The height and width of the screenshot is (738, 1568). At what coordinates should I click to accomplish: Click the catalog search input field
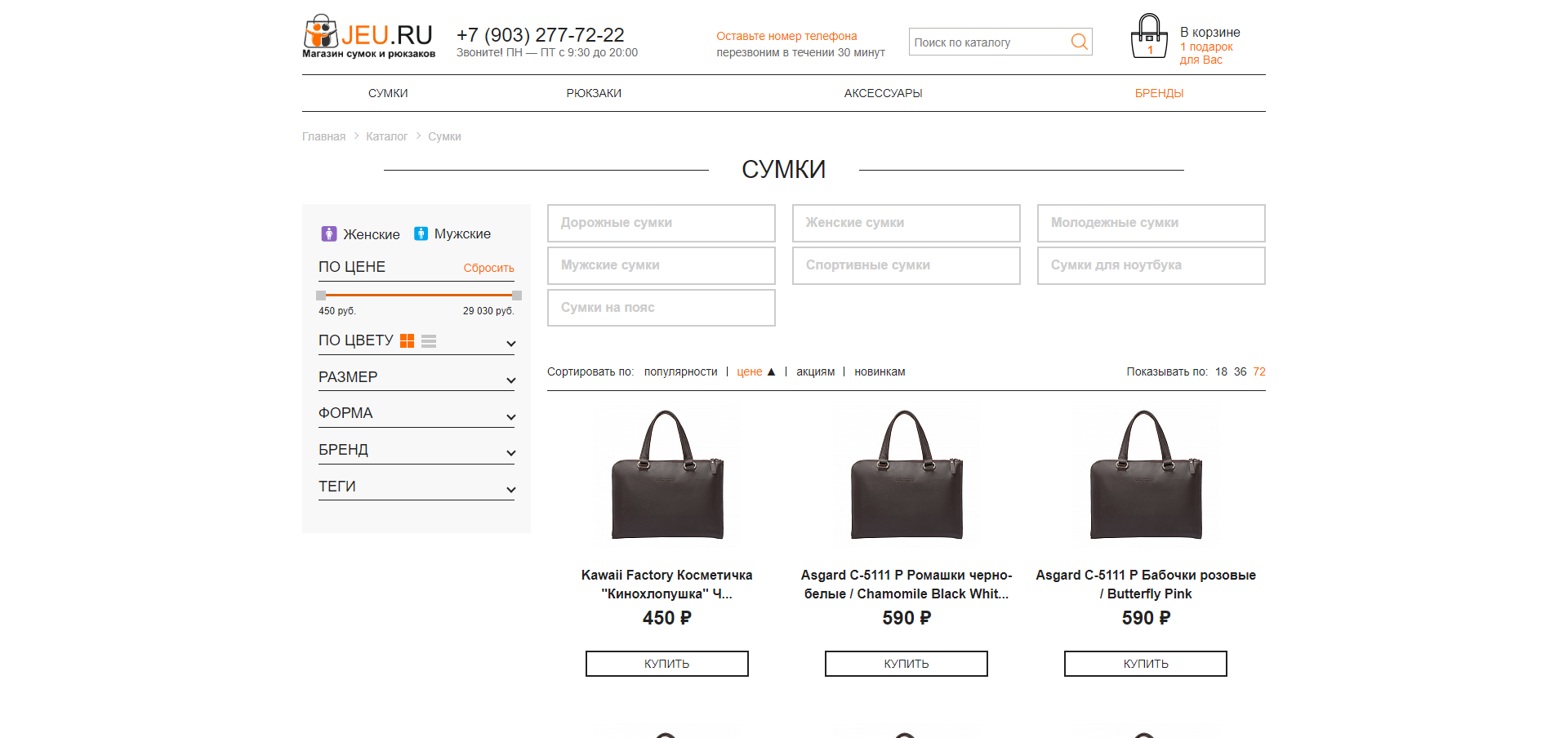(988, 42)
